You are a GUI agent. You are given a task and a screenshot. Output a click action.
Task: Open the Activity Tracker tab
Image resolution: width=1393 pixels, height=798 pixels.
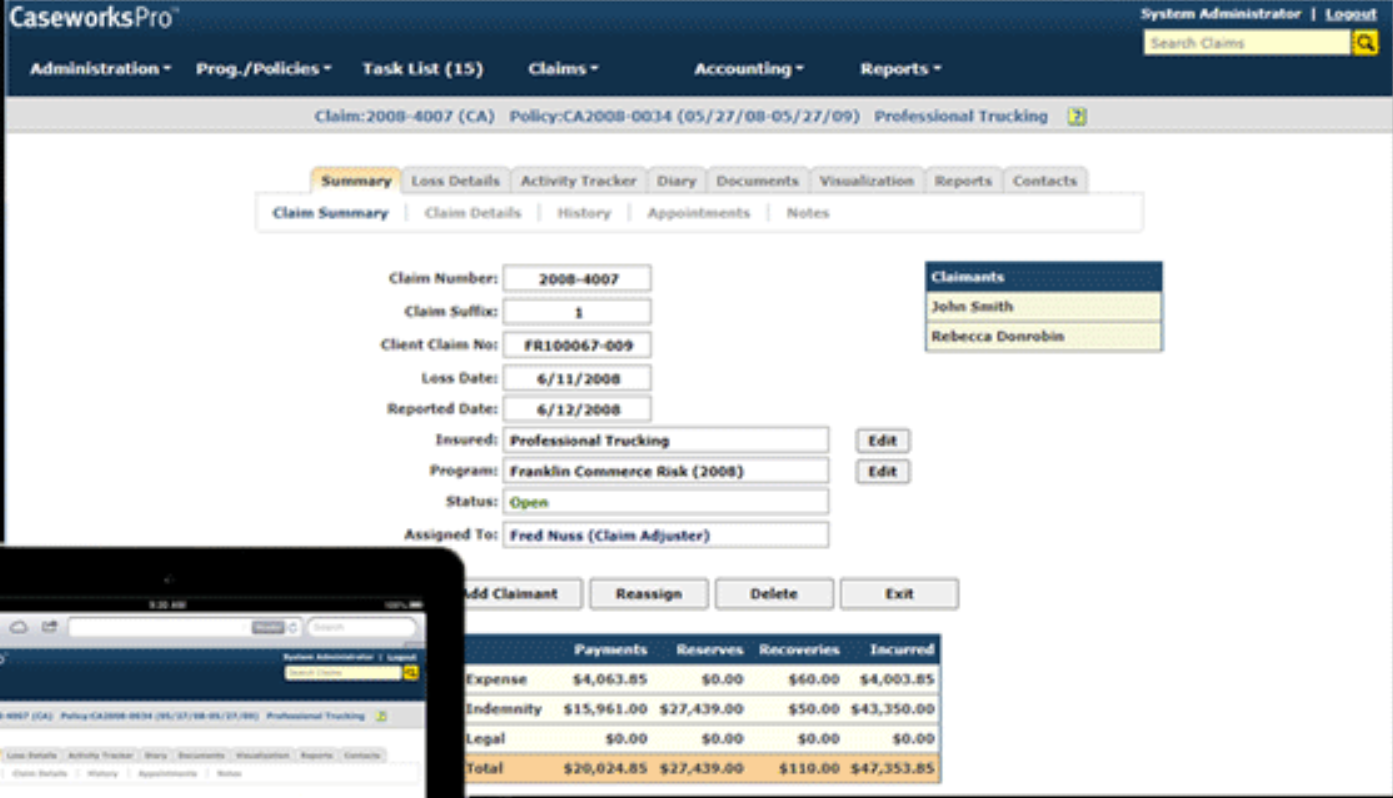pyautogui.click(x=578, y=180)
